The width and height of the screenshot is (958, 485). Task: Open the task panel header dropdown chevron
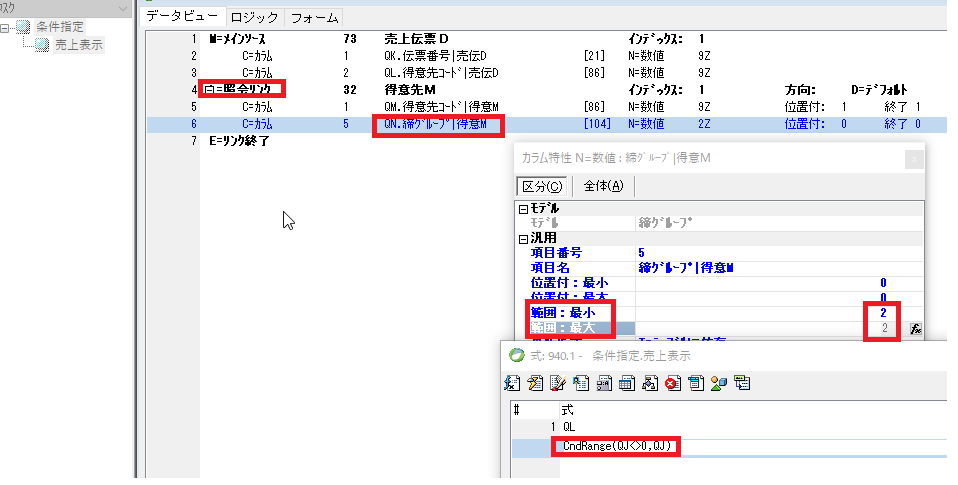pyautogui.click(x=122, y=7)
